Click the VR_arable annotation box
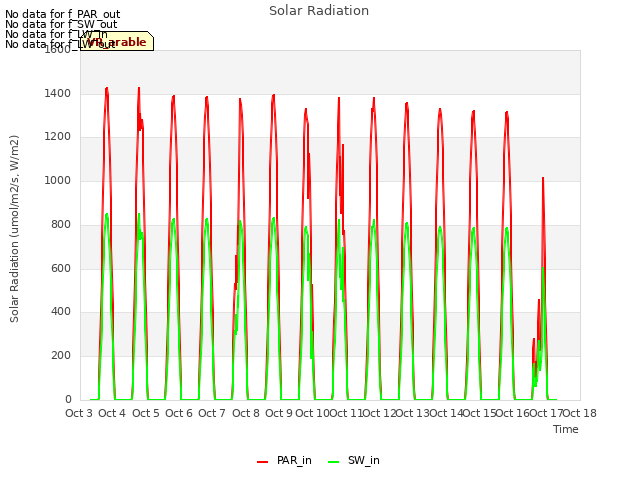 tap(117, 41)
